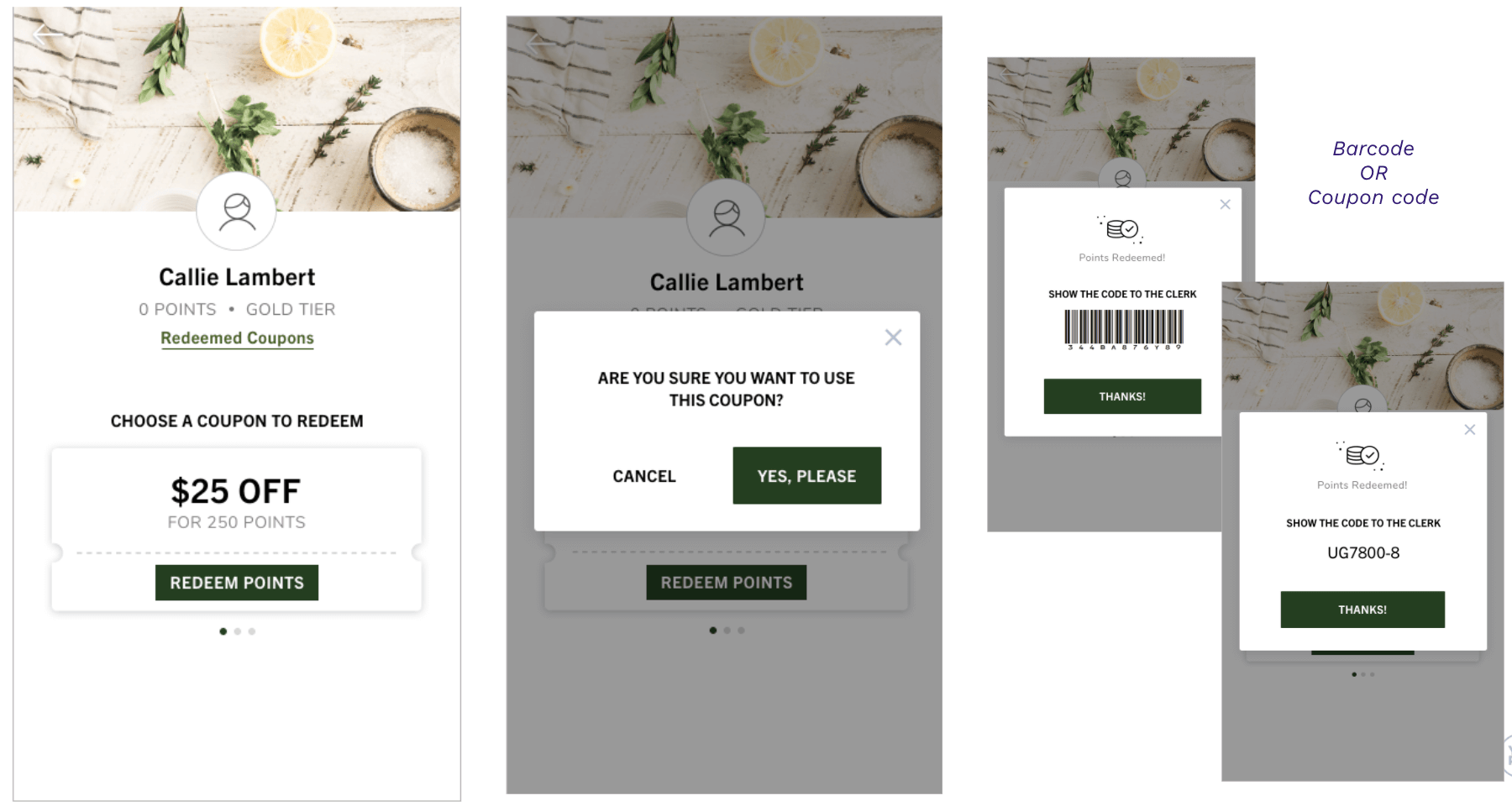Click coins icon in barcode popup
Image resolution: width=1512 pixels, height=806 pixels.
pos(1121,228)
